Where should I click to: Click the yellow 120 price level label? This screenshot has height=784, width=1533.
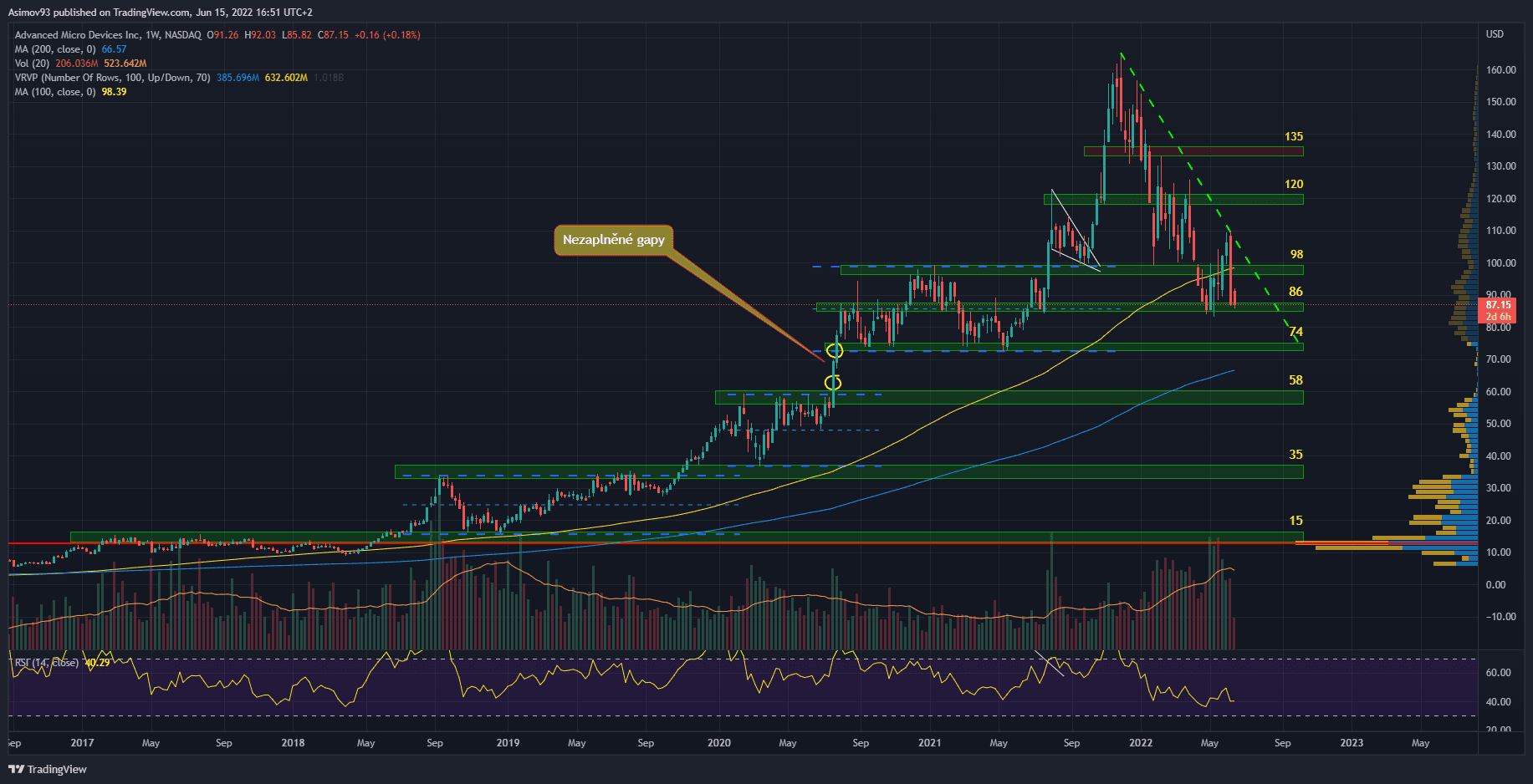[1293, 184]
